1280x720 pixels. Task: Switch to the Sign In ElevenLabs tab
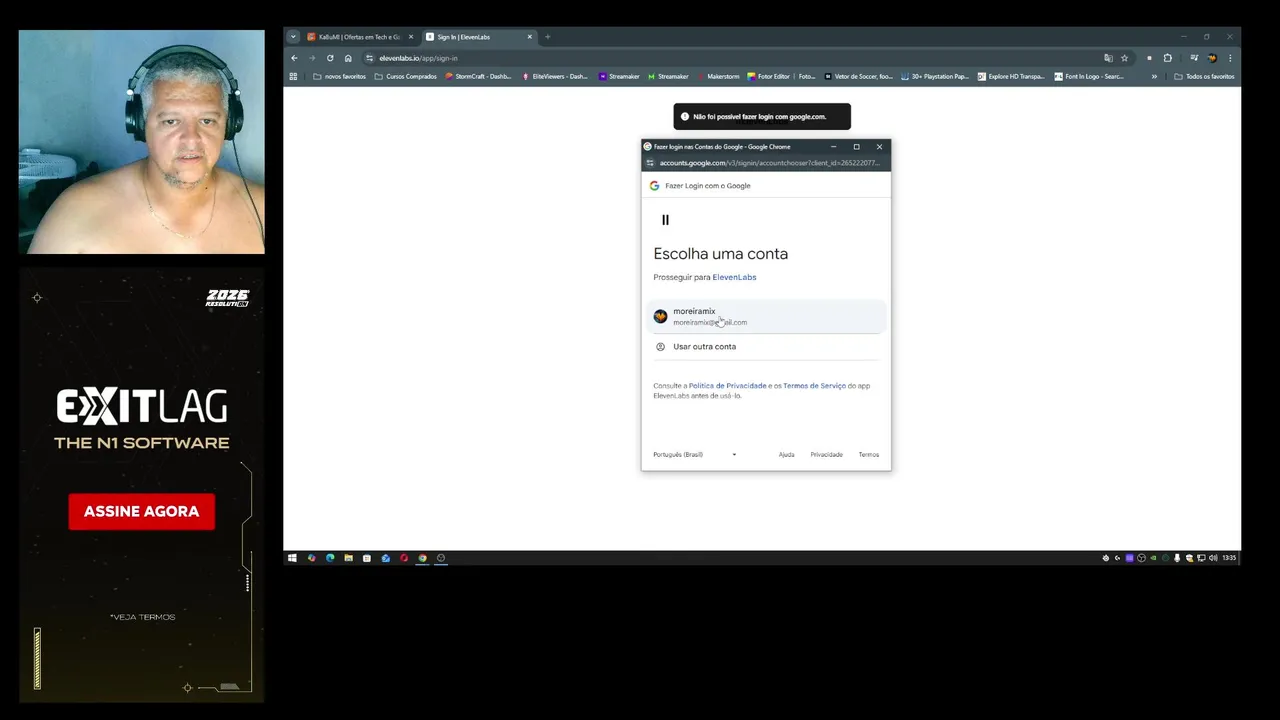point(478,37)
